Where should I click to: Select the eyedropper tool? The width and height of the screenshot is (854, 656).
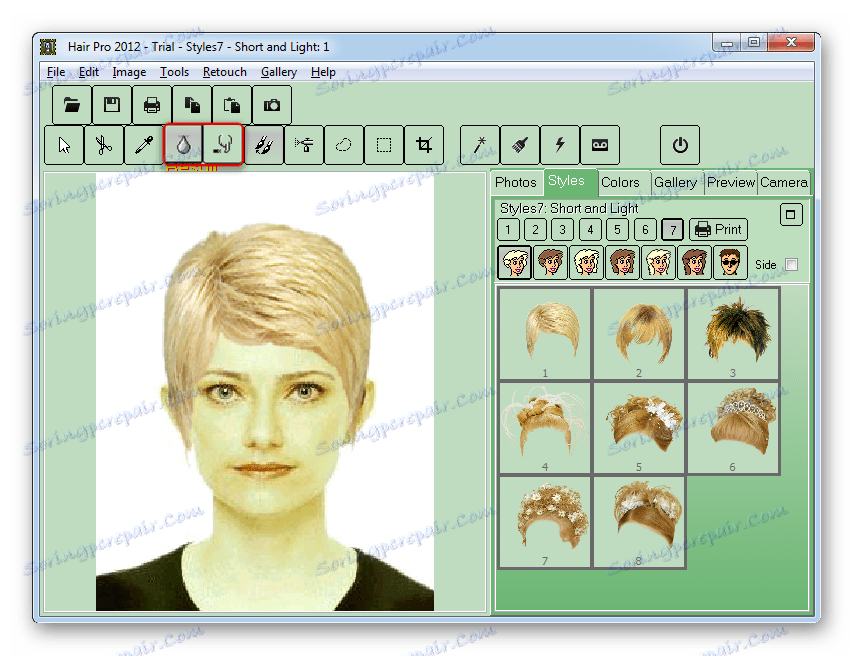pos(143,145)
